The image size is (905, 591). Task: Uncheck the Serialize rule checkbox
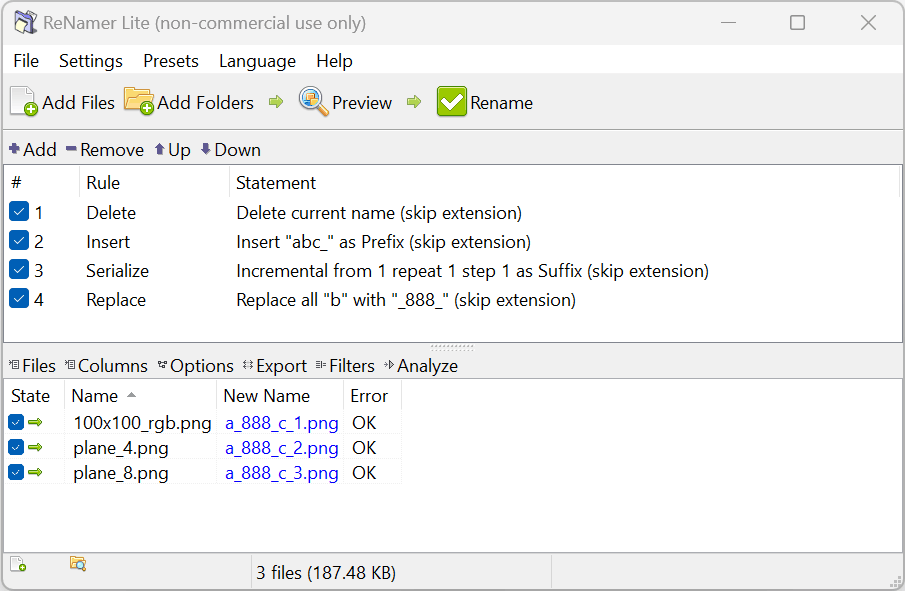[x=19, y=270]
